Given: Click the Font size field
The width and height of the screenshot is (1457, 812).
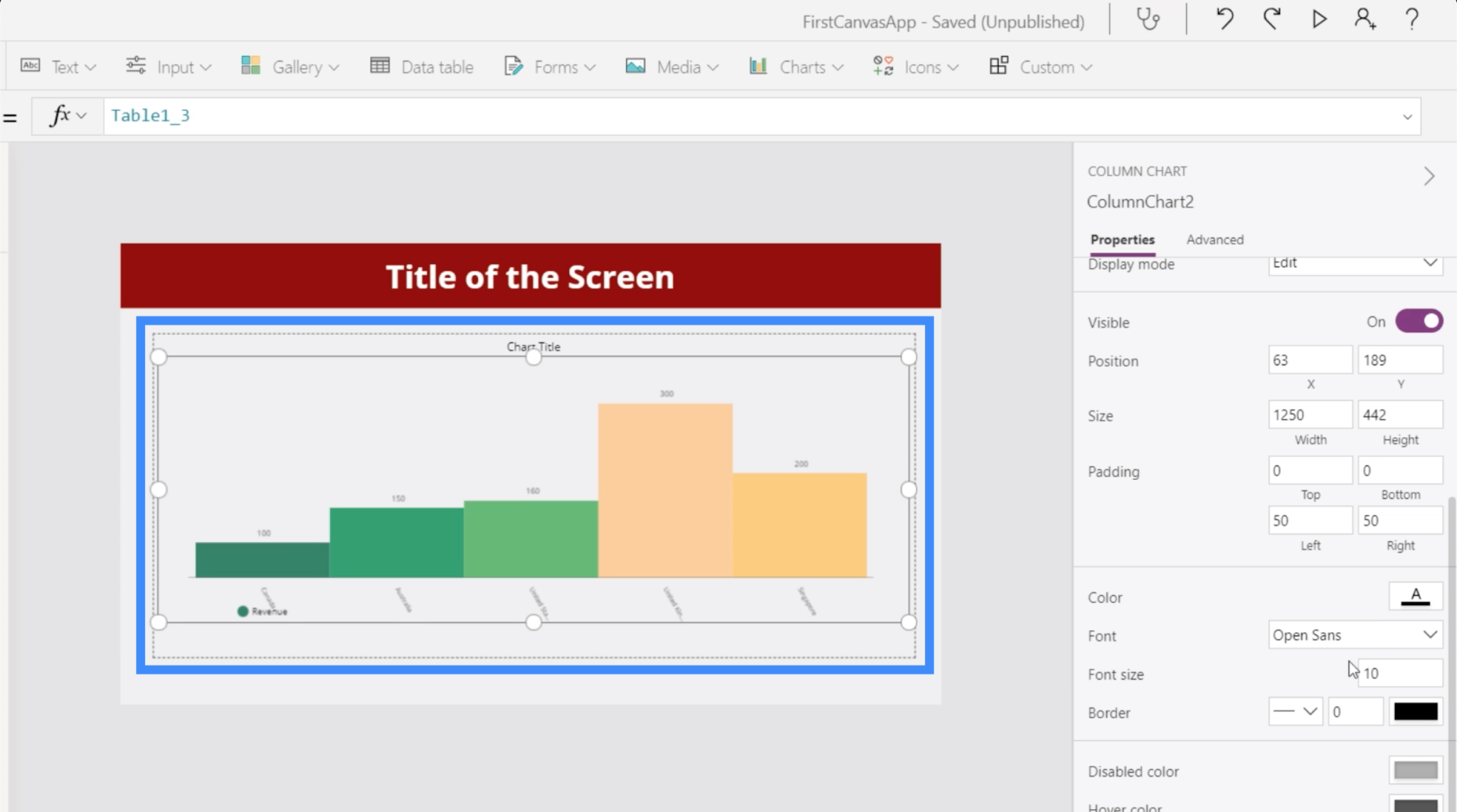Looking at the screenshot, I should tap(1400, 673).
